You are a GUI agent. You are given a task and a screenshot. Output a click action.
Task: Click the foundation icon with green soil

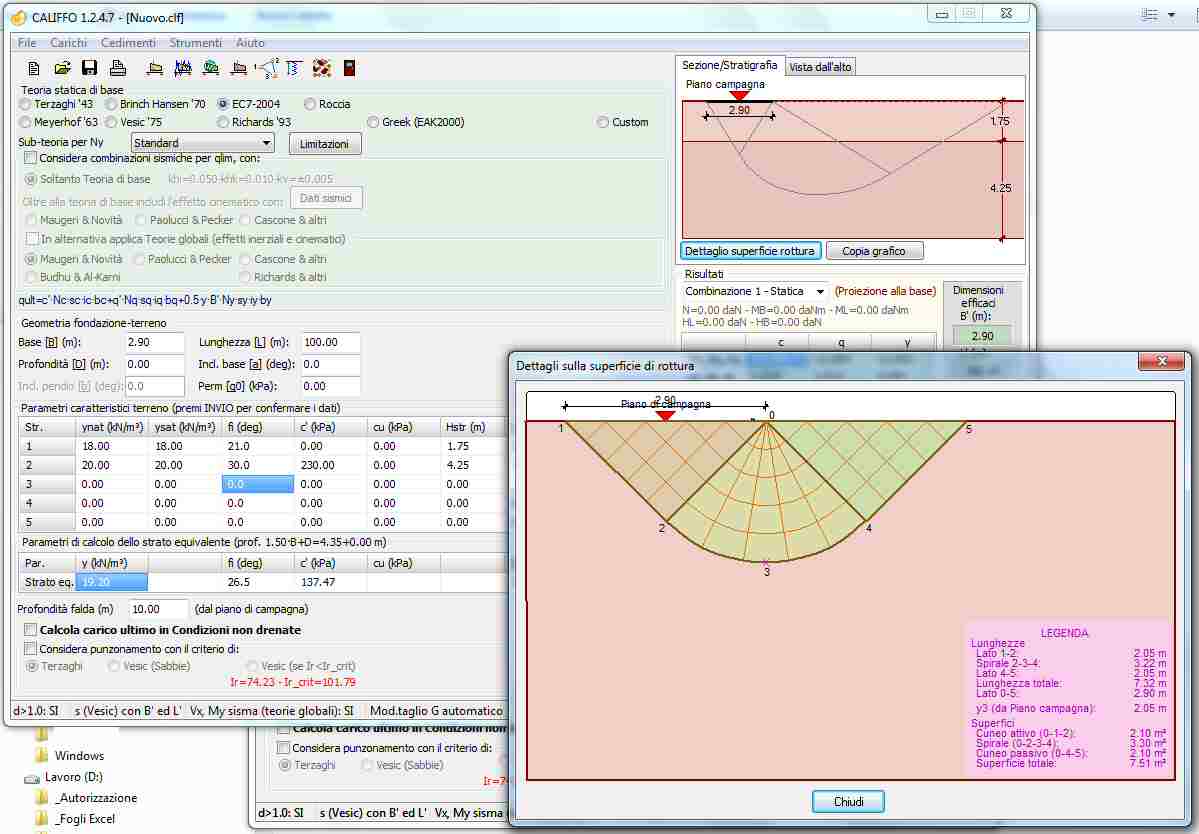[x=210, y=68]
